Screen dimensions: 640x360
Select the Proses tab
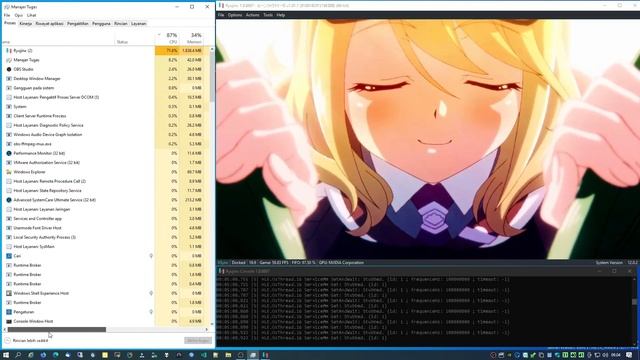(x=10, y=23)
